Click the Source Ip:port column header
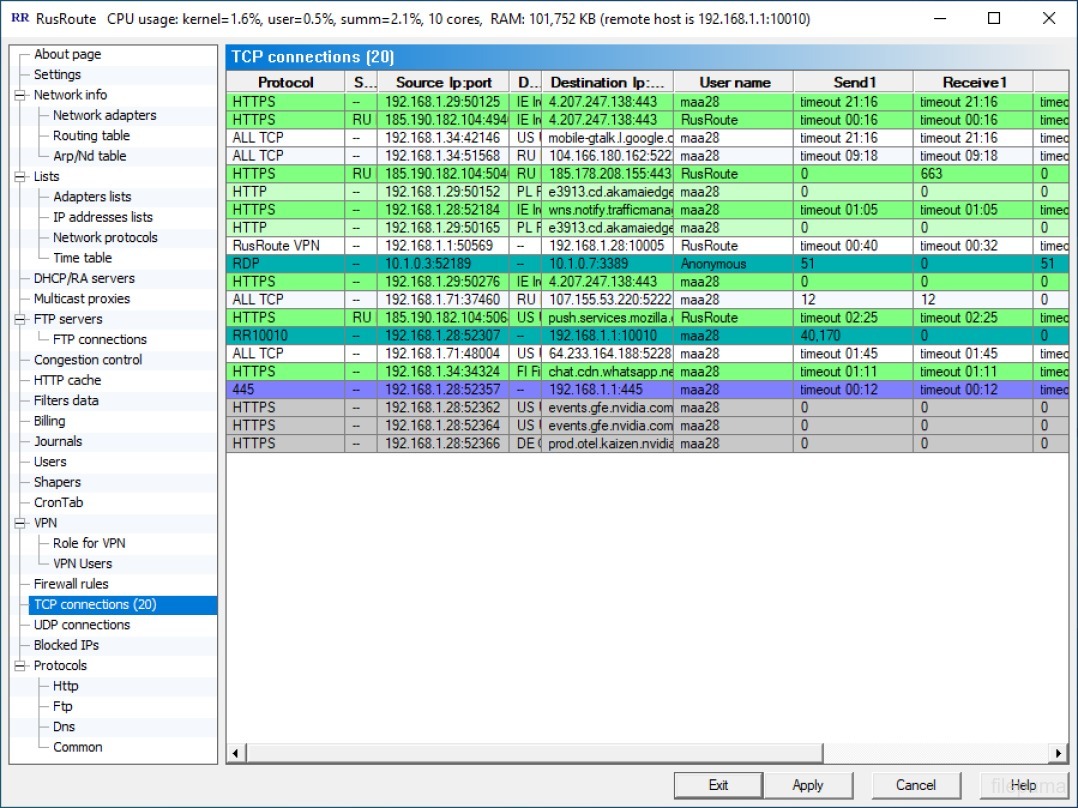The image size is (1078, 808). pos(443,83)
